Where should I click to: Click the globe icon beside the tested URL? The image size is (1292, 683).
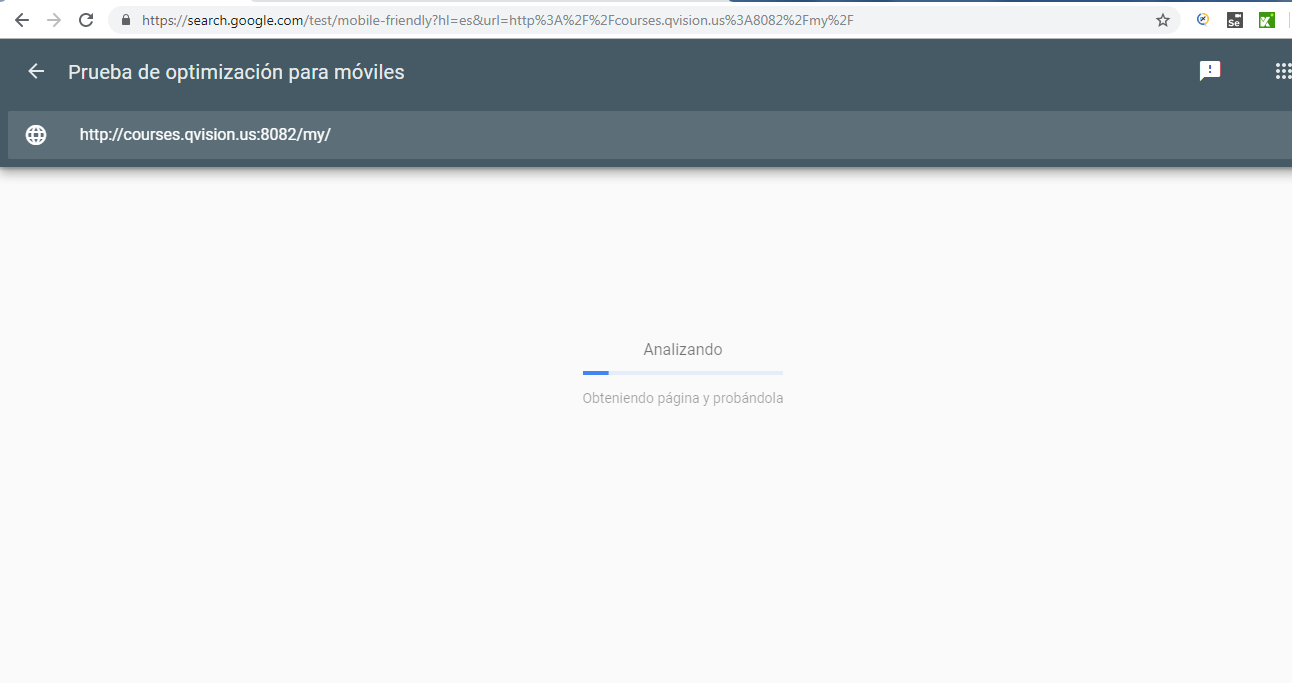[36, 135]
